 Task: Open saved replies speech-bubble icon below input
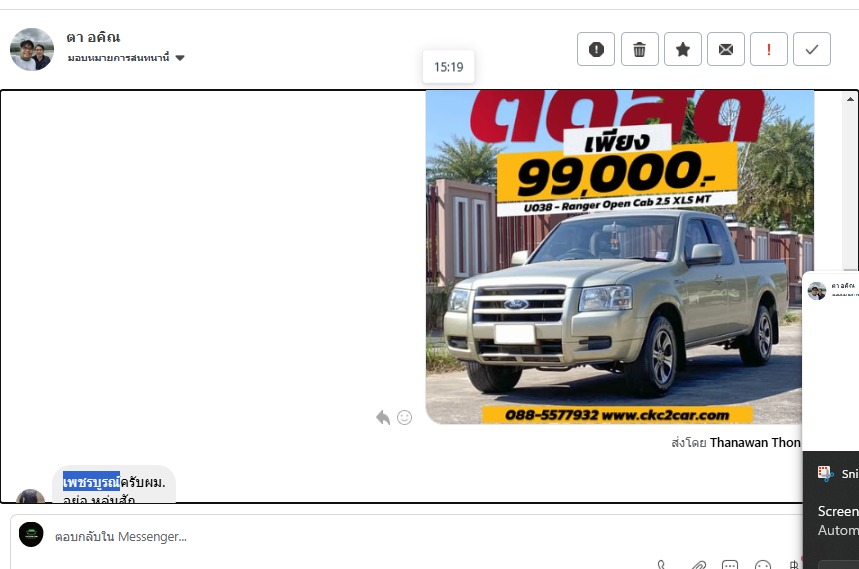(x=730, y=565)
